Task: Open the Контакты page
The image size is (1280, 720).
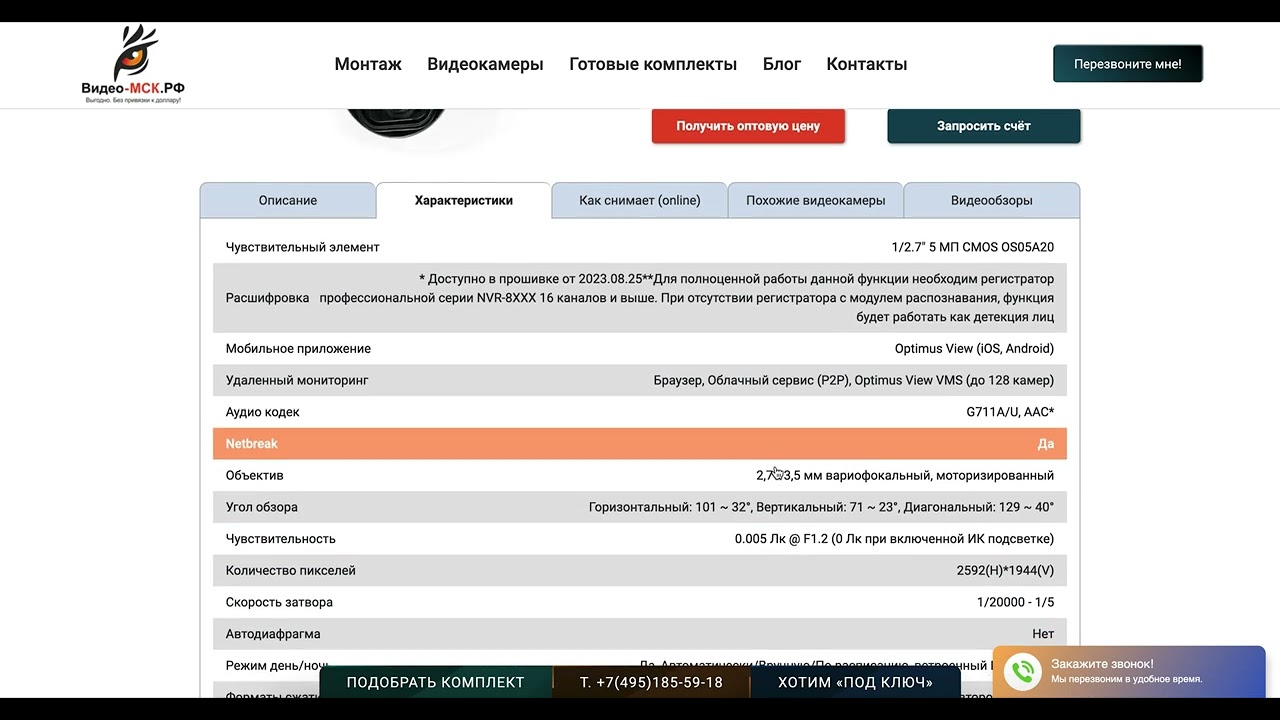Action: coord(867,64)
